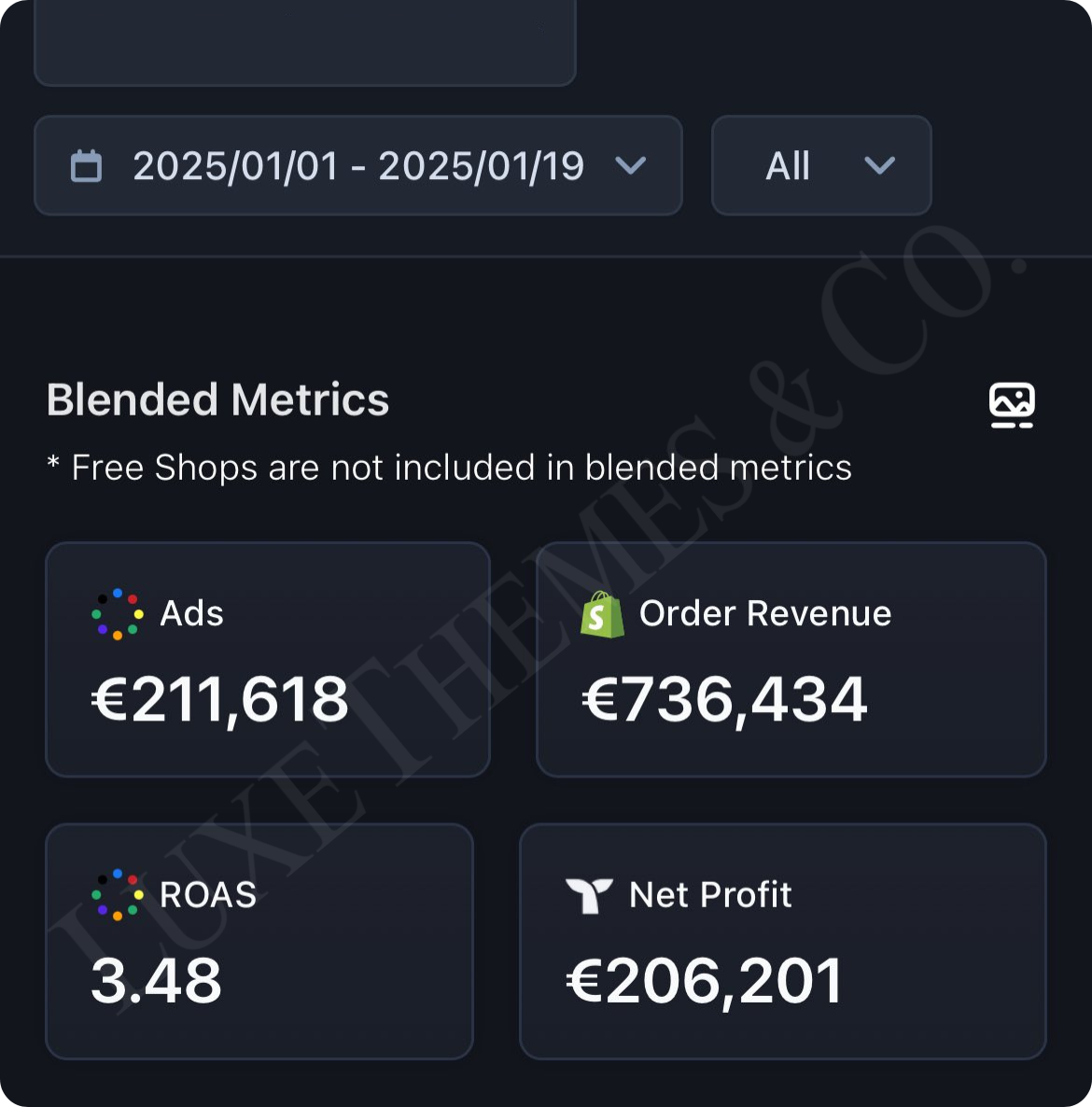Image resolution: width=1092 pixels, height=1107 pixels.
Task: Click the chevron beside All
Action: pyautogui.click(x=879, y=166)
